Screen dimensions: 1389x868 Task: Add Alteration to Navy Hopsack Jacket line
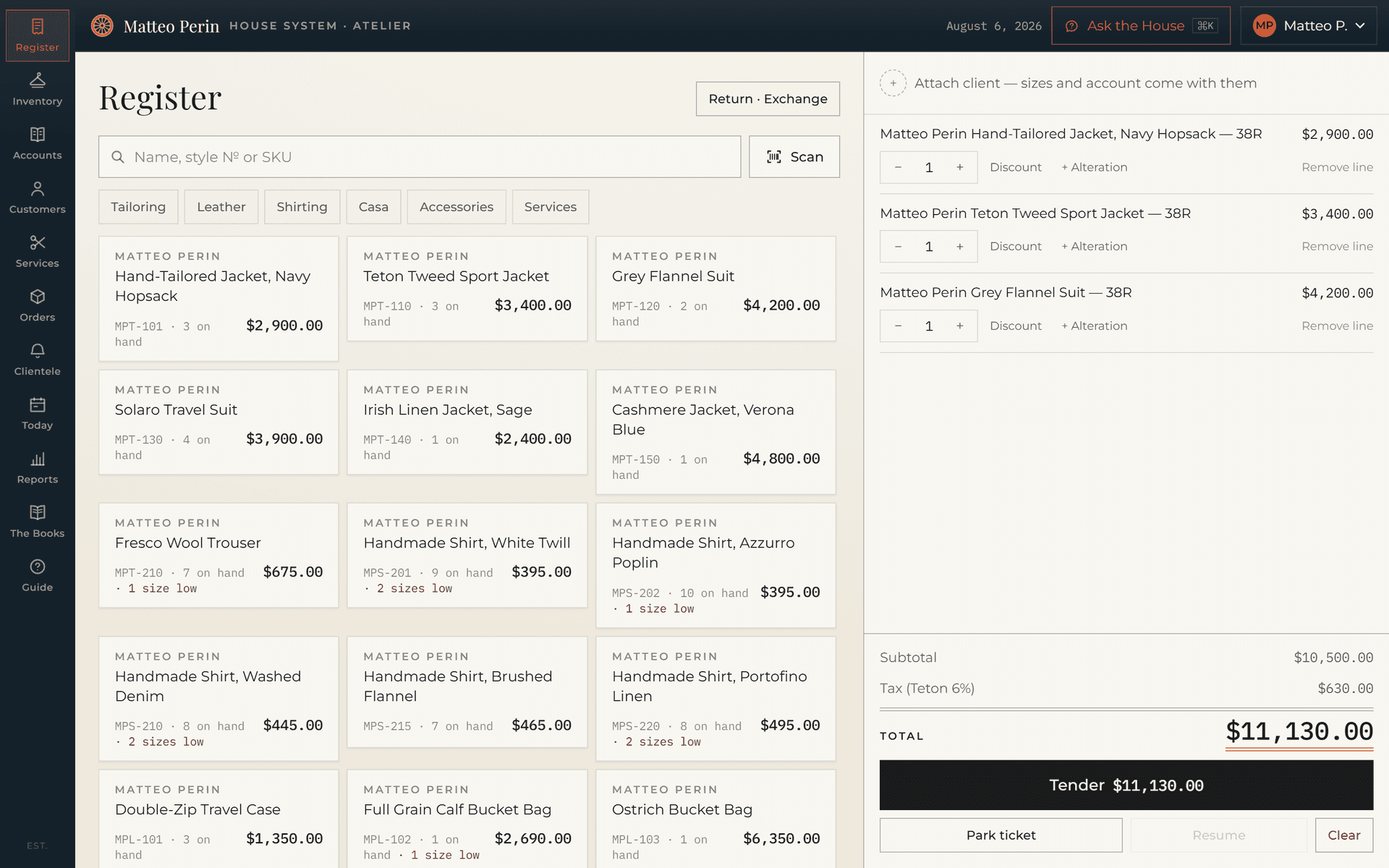click(1095, 167)
